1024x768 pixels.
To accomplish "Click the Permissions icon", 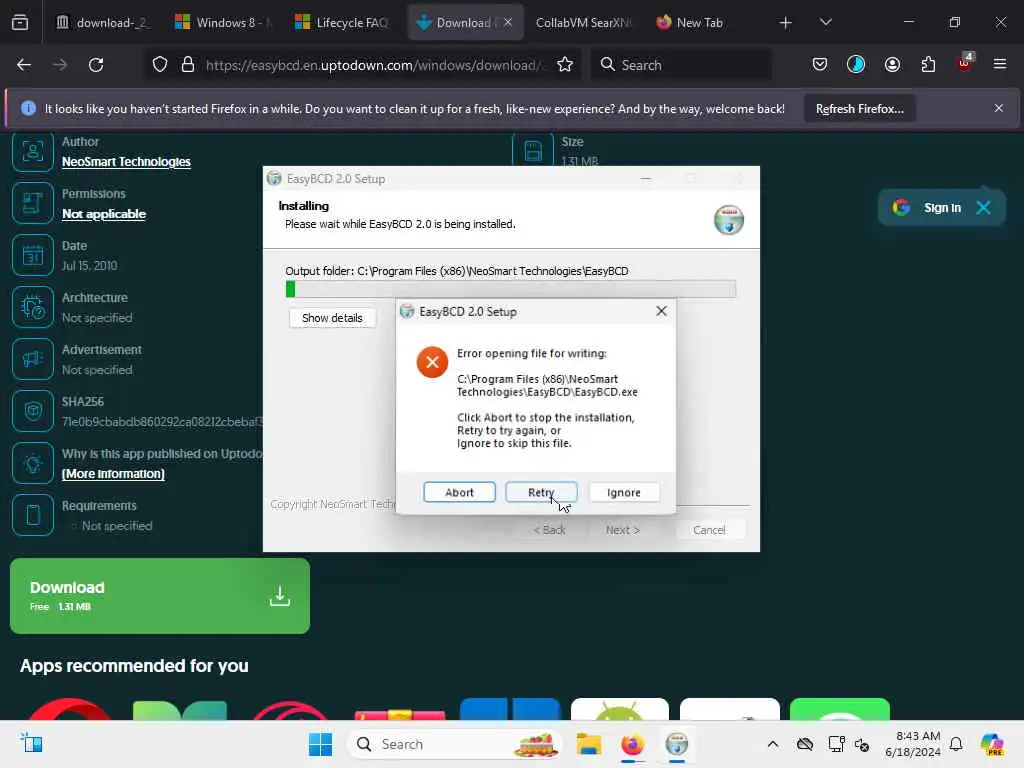I will 33,203.
